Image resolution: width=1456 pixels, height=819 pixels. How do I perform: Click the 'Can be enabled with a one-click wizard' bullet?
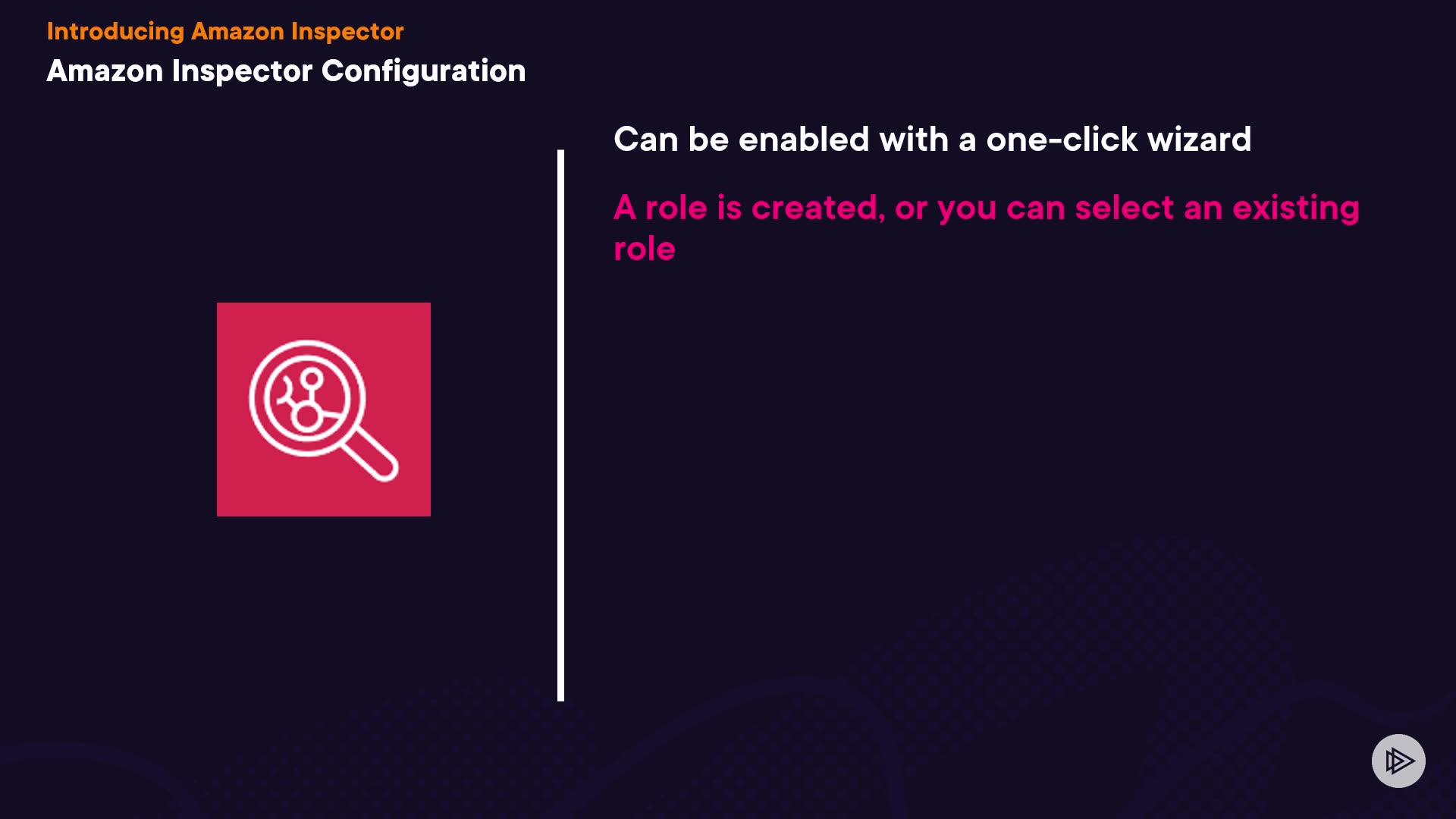click(932, 140)
